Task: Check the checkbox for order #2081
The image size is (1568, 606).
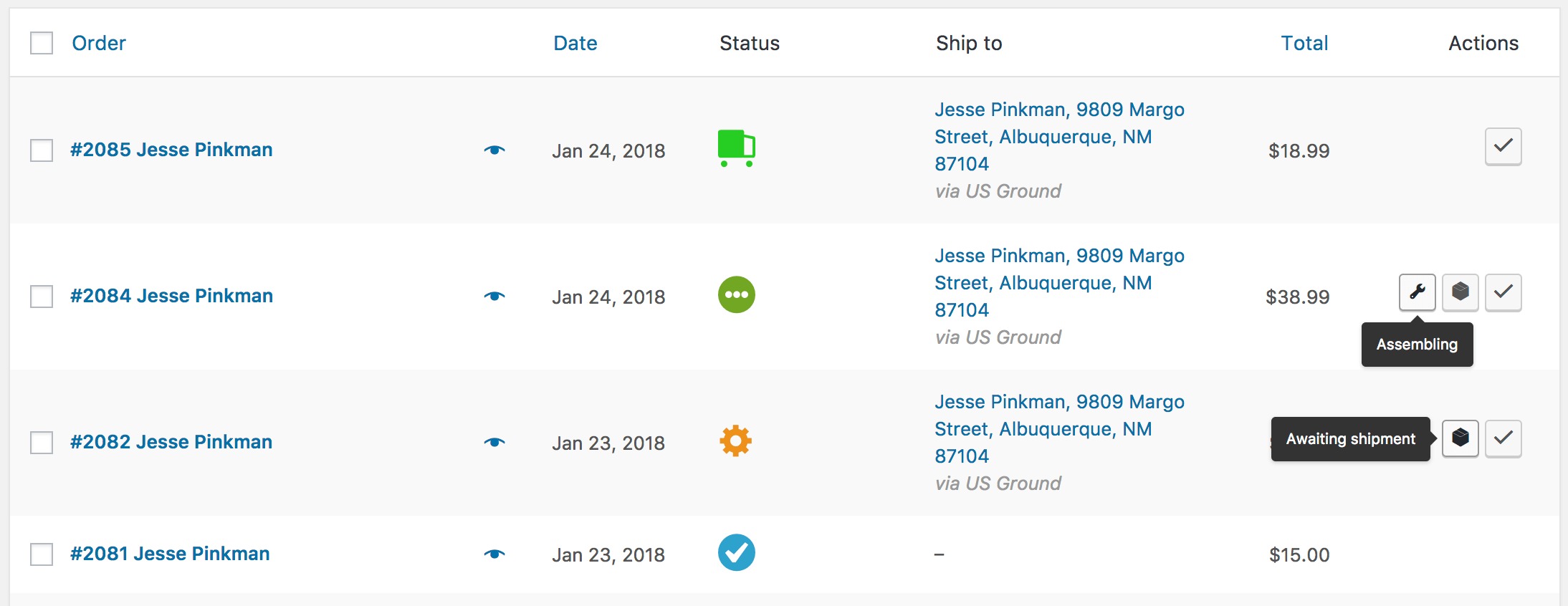Action: [41, 552]
